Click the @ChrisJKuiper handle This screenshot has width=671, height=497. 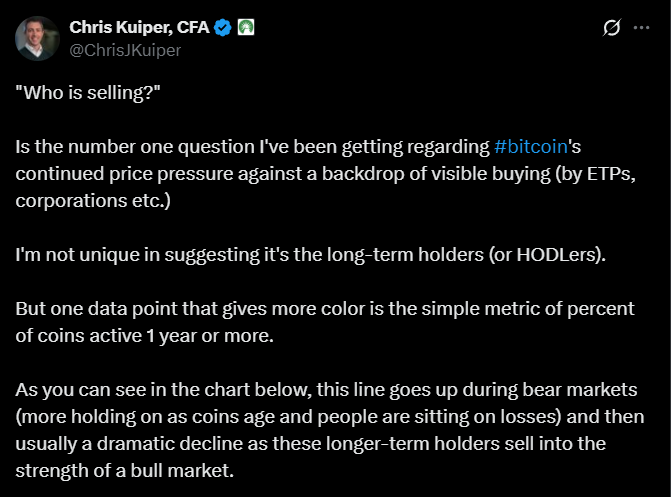click(x=125, y=49)
